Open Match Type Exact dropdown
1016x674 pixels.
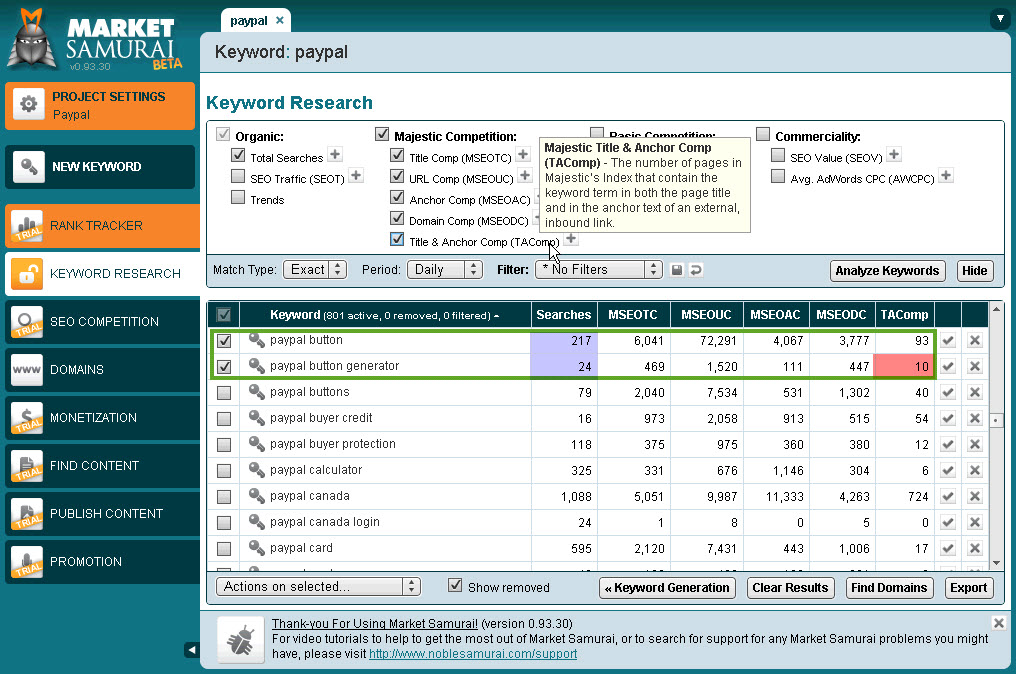pyautogui.click(x=315, y=270)
